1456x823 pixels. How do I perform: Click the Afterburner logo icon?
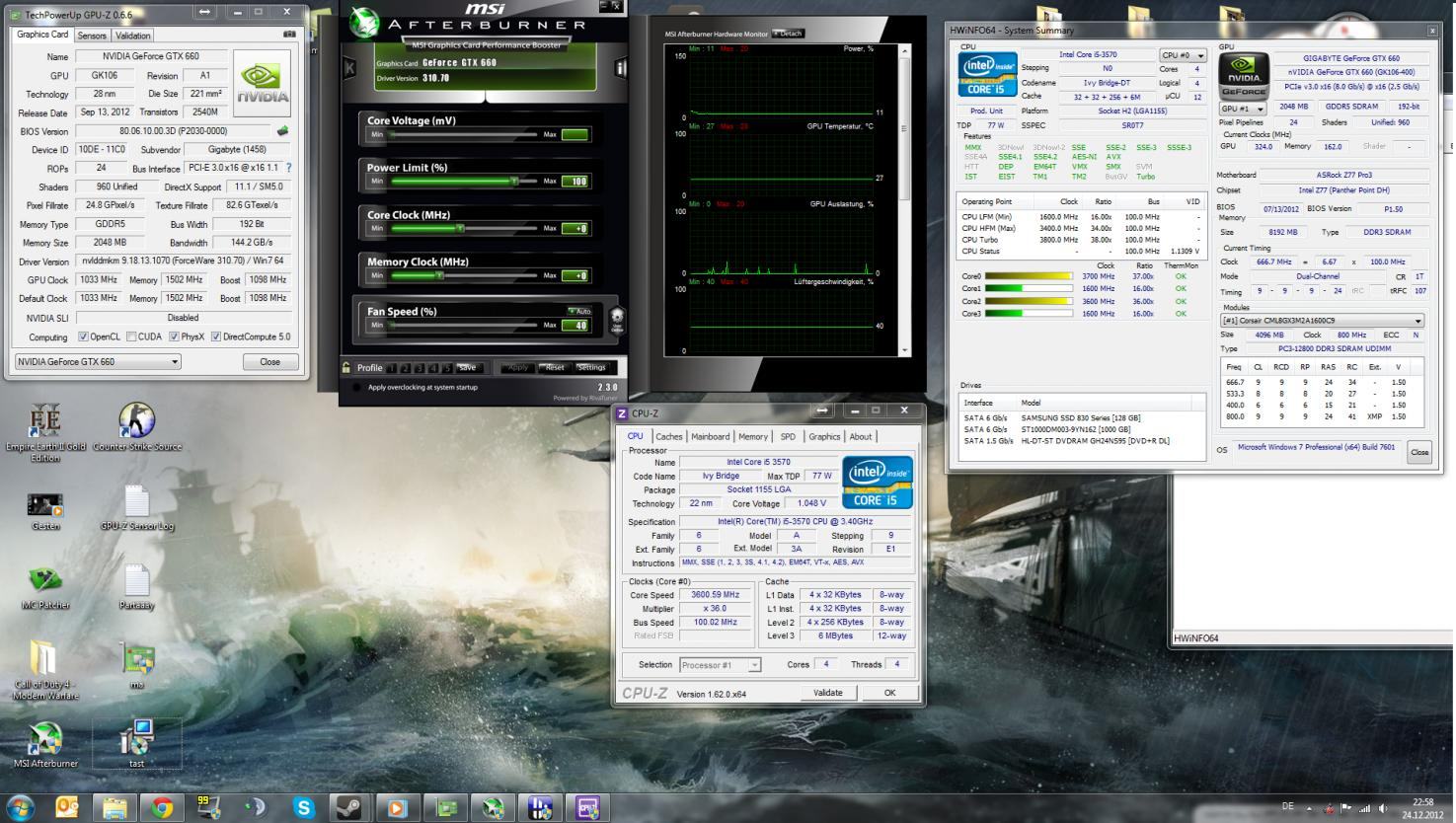point(363,23)
